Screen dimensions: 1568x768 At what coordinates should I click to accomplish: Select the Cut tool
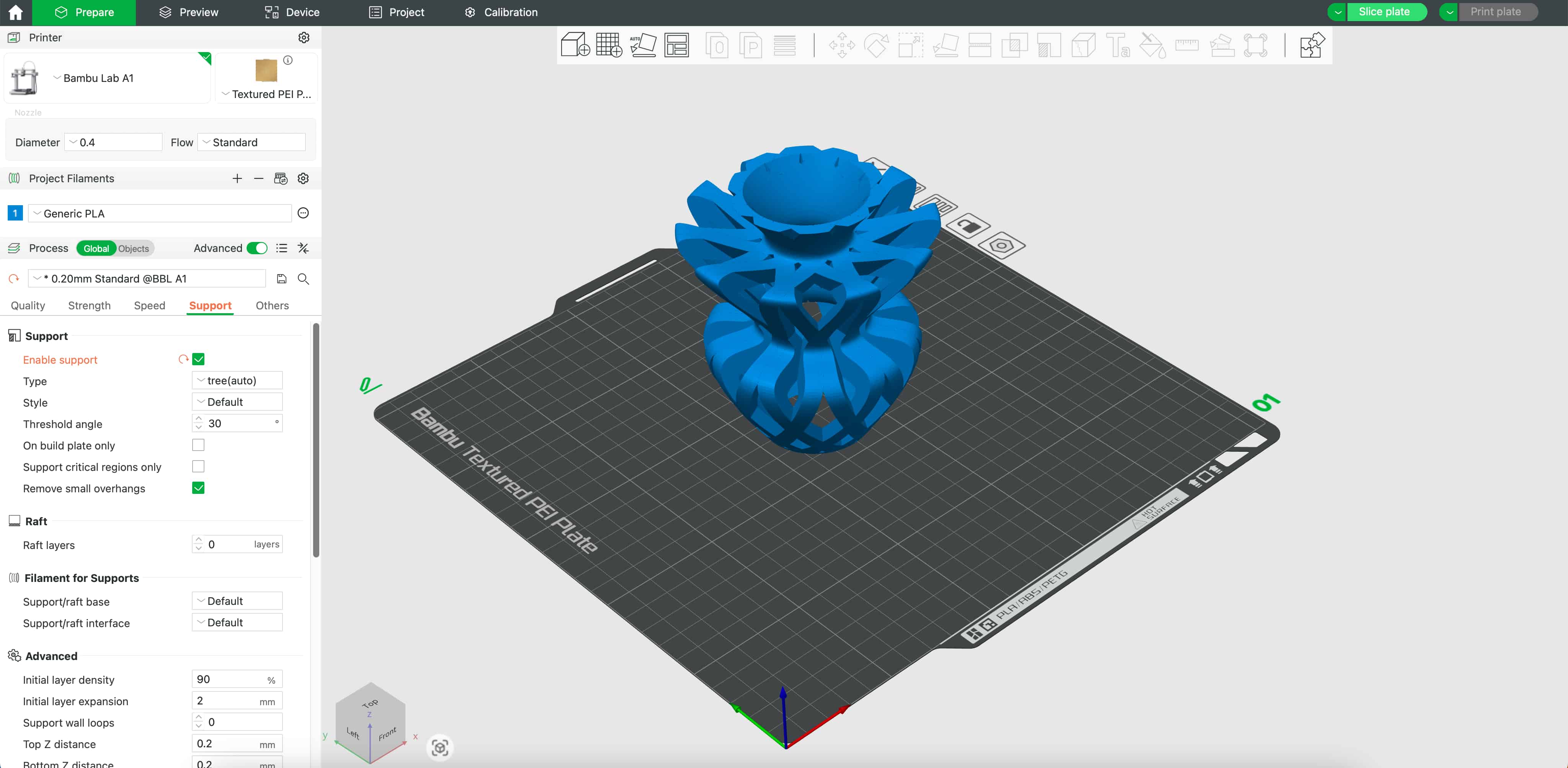tap(979, 45)
